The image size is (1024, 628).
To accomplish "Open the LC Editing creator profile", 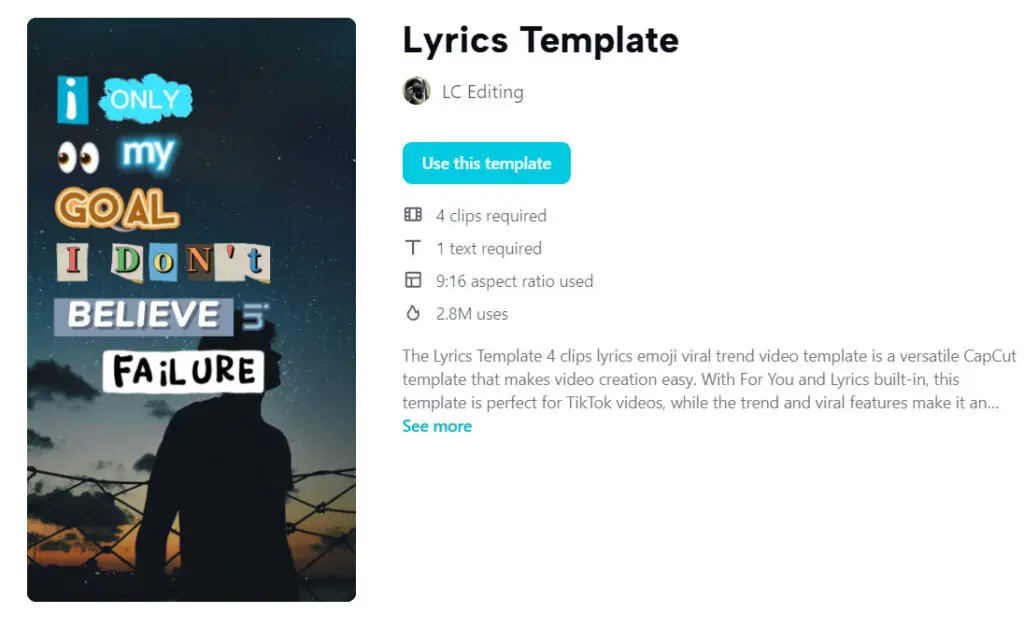I will pyautogui.click(x=485, y=92).
